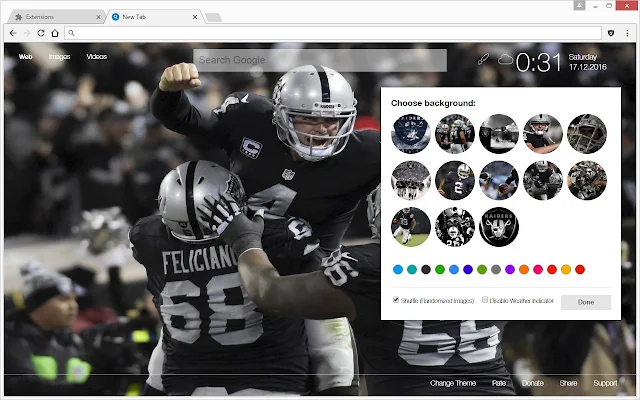Close the Extensions tab

[98, 17]
